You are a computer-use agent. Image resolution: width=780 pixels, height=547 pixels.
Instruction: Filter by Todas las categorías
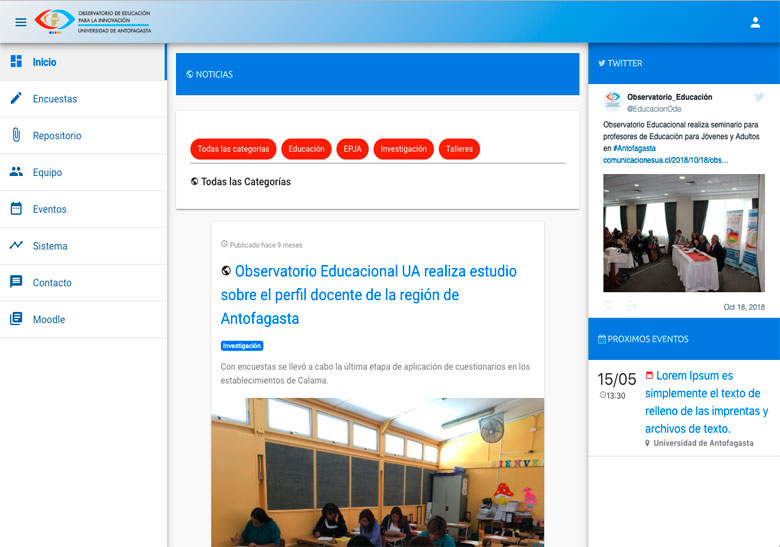click(233, 149)
